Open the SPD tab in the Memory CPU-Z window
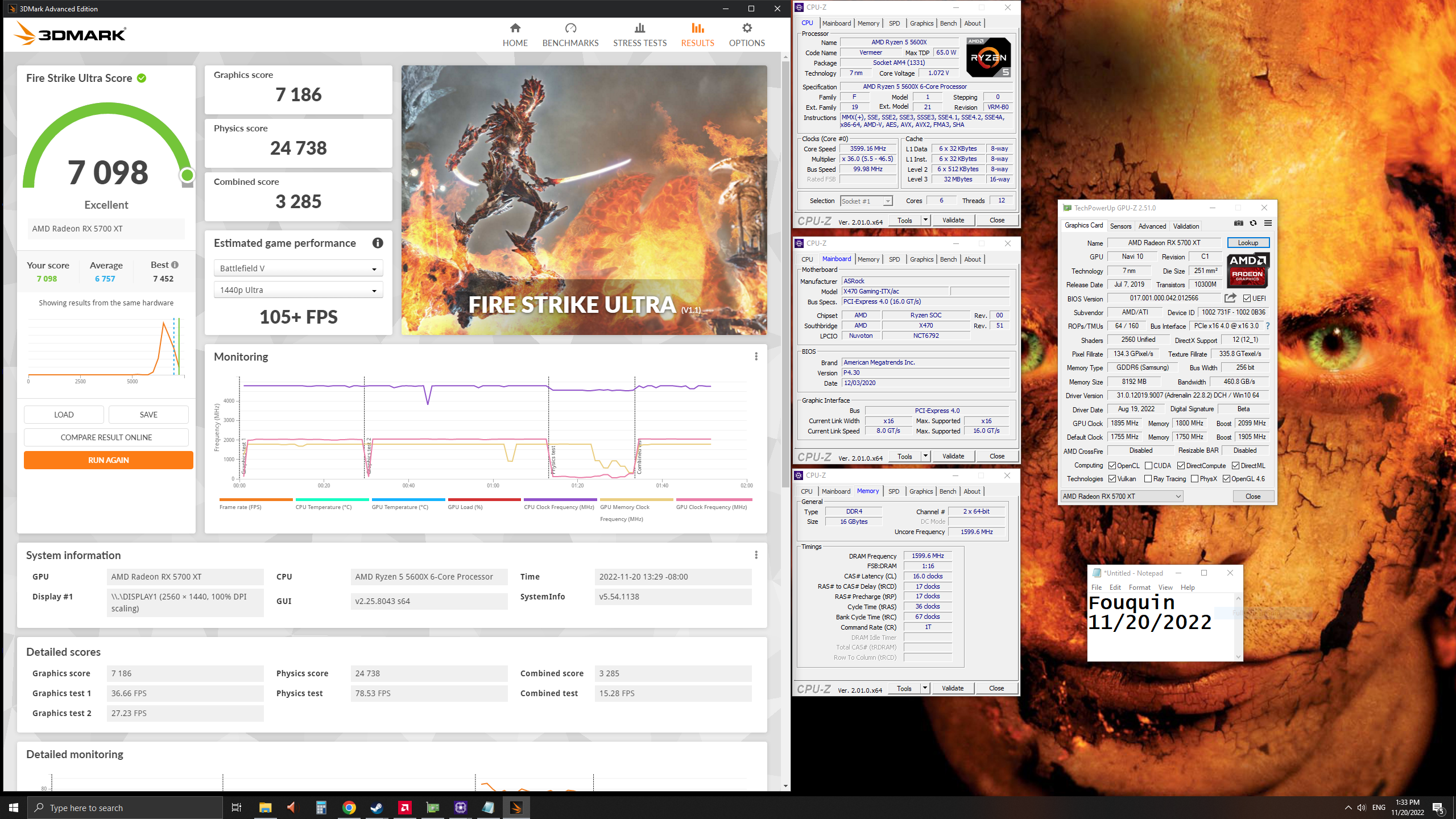 (894, 491)
